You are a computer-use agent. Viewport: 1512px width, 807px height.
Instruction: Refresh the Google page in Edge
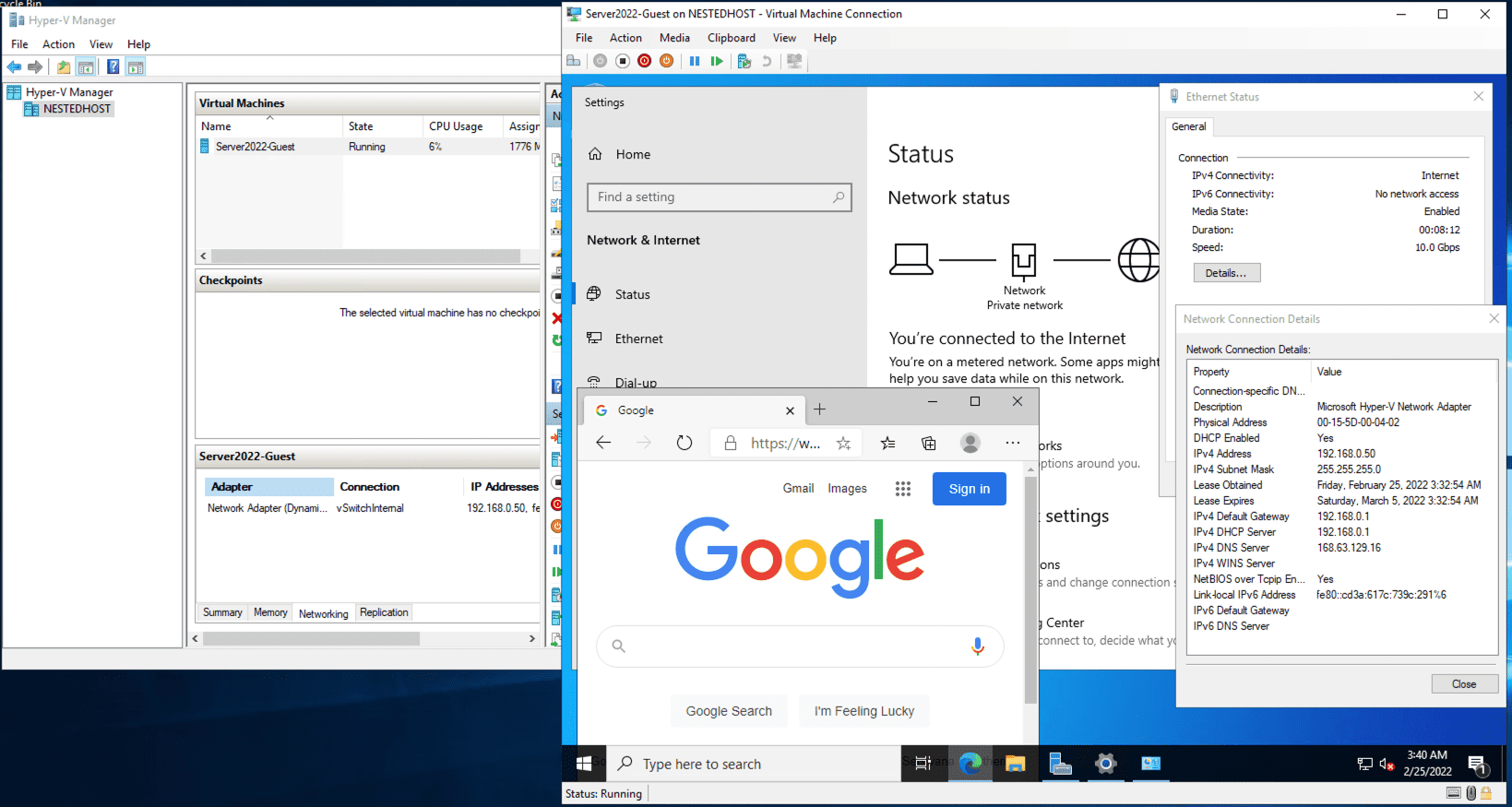pyautogui.click(x=685, y=443)
